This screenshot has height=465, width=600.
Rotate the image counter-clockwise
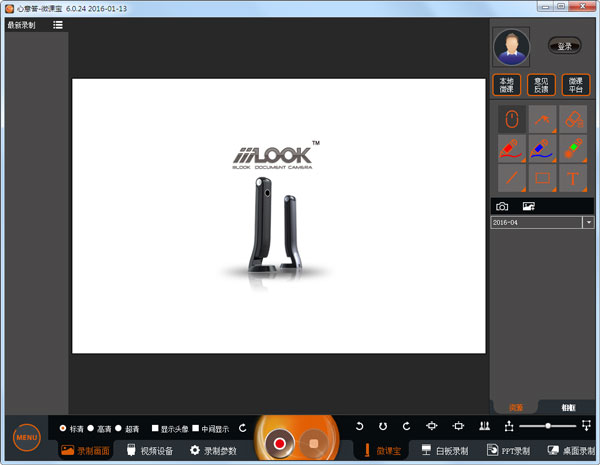coord(359,426)
